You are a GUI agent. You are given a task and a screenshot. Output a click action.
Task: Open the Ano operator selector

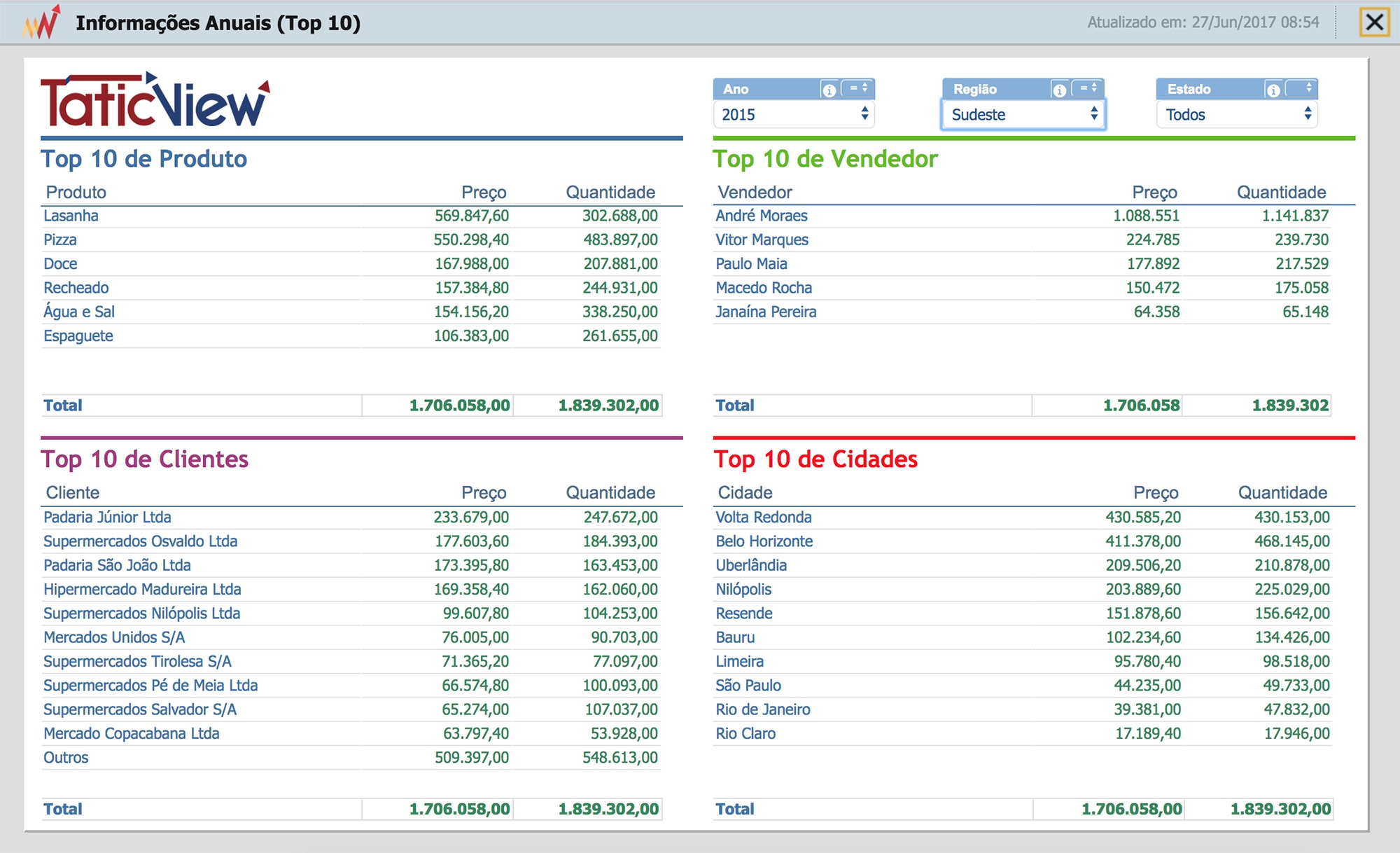click(858, 88)
